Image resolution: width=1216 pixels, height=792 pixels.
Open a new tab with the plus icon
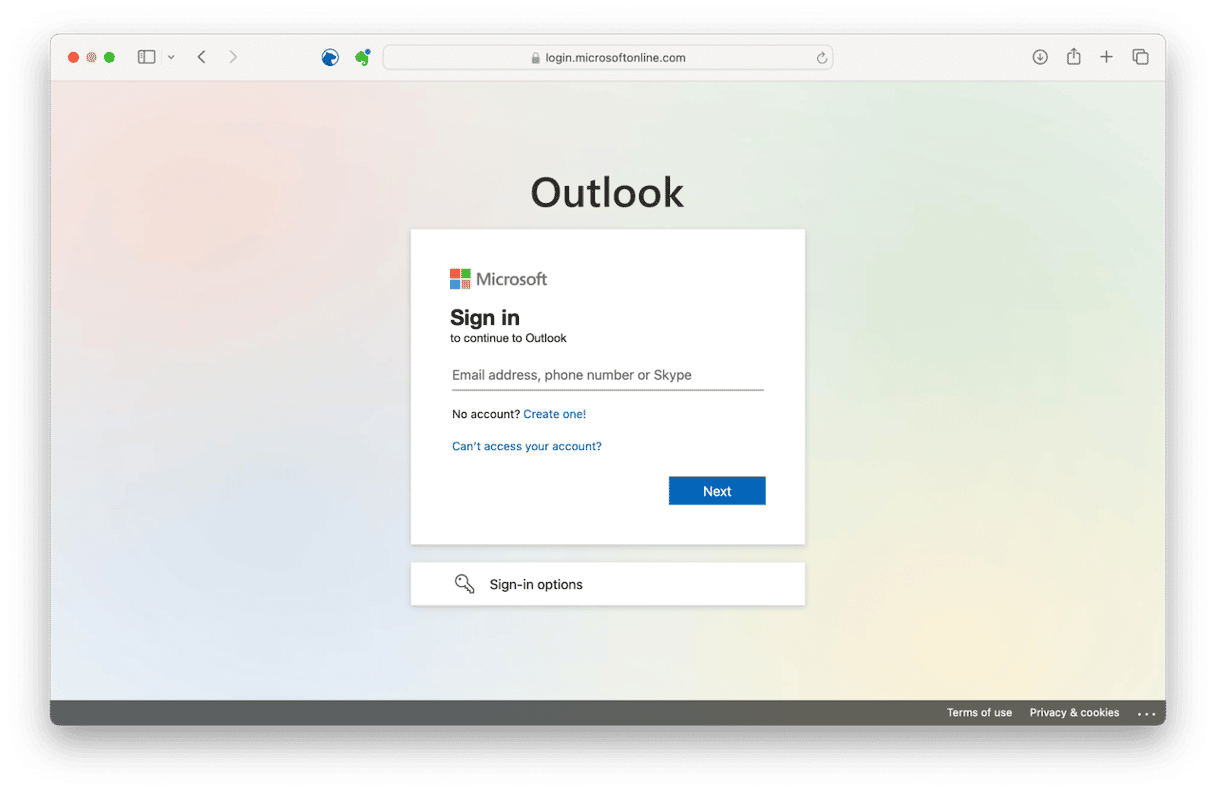(x=1106, y=57)
